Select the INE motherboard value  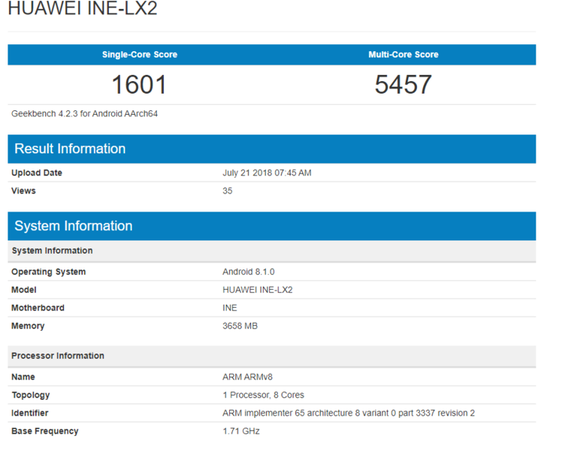[x=230, y=308]
